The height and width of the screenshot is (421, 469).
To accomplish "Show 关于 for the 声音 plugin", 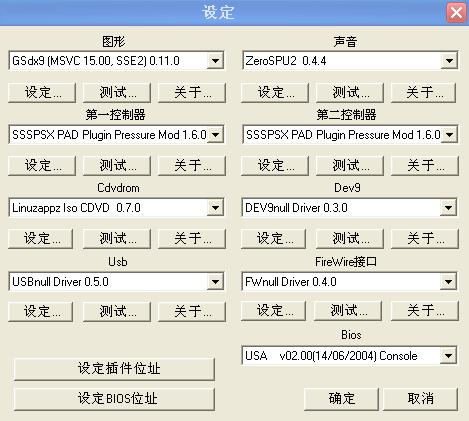I will coord(423,92).
